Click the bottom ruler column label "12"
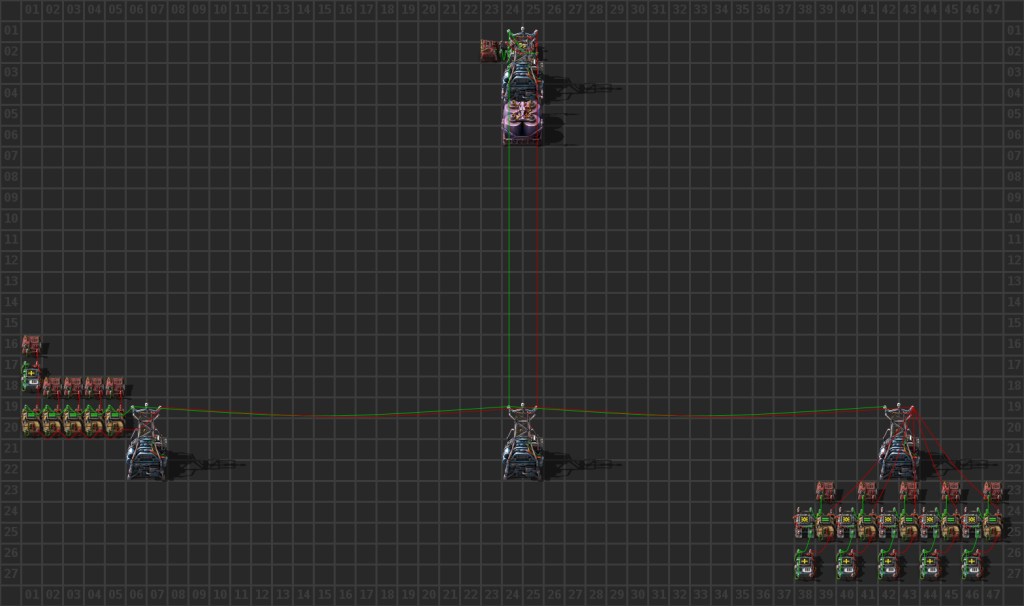1024x606 pixels. pyautogui.click(x=261, y=595)
